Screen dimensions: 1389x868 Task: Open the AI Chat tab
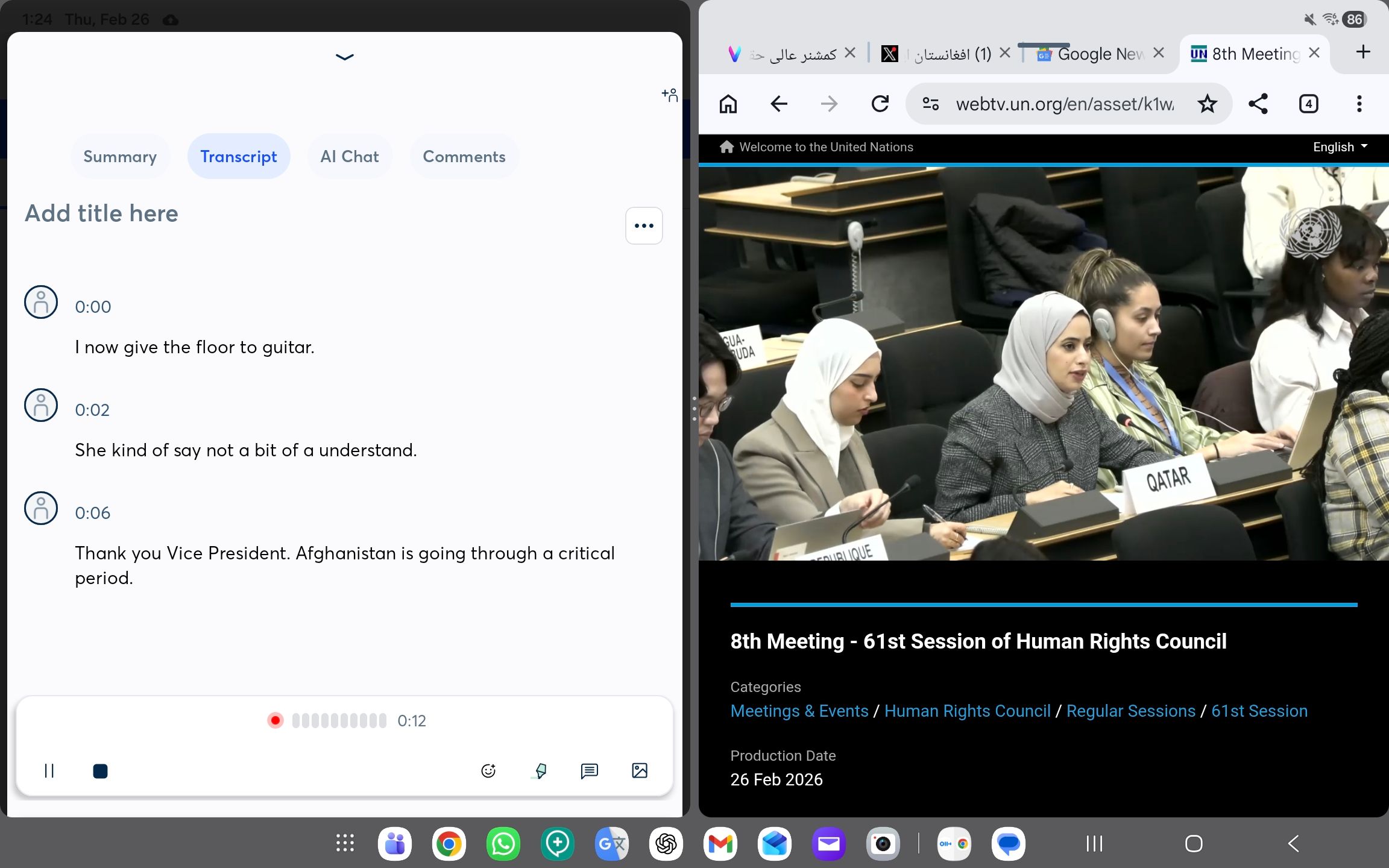click(350, 157)
